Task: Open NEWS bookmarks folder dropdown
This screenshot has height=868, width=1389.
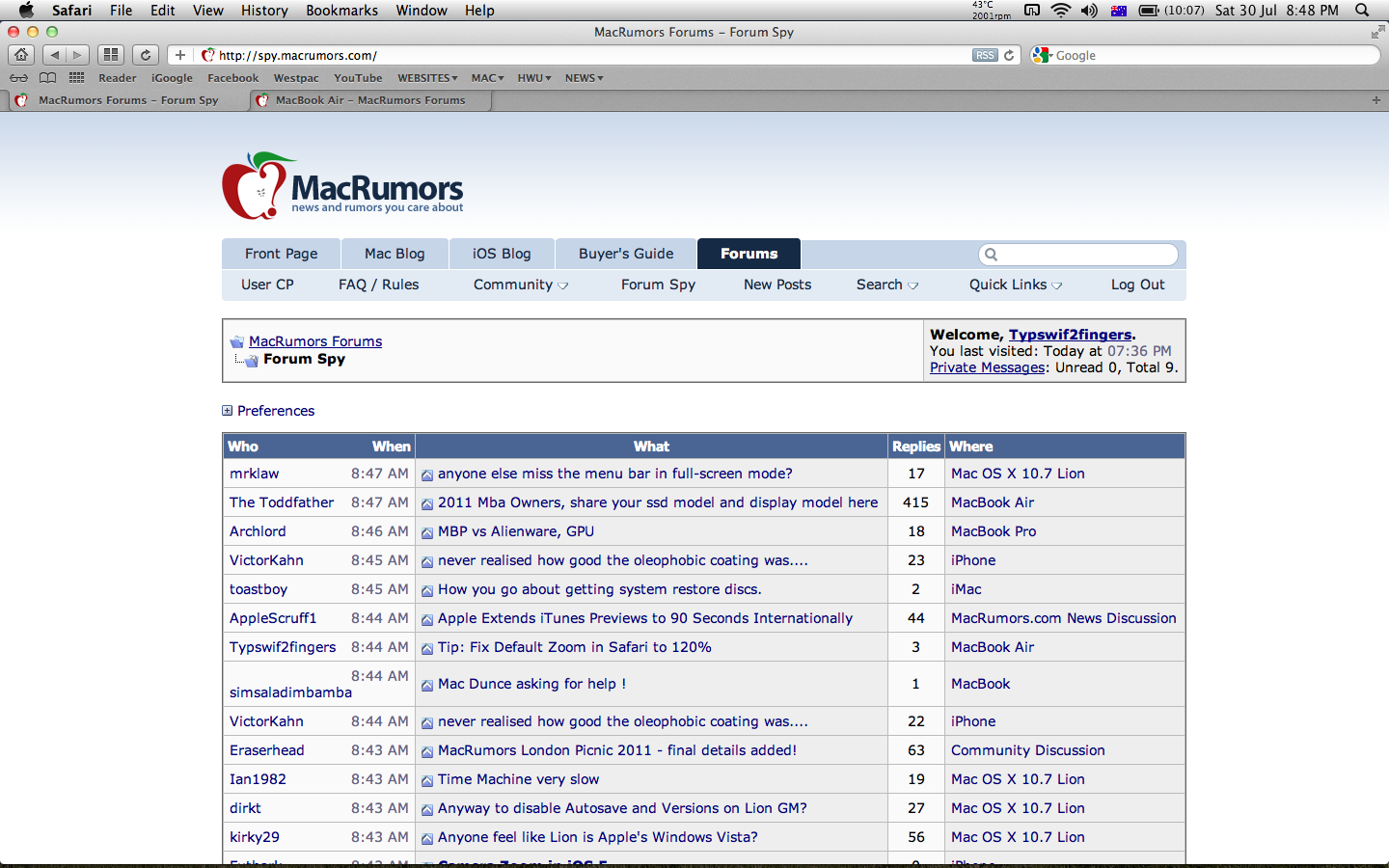Action: 585,78
